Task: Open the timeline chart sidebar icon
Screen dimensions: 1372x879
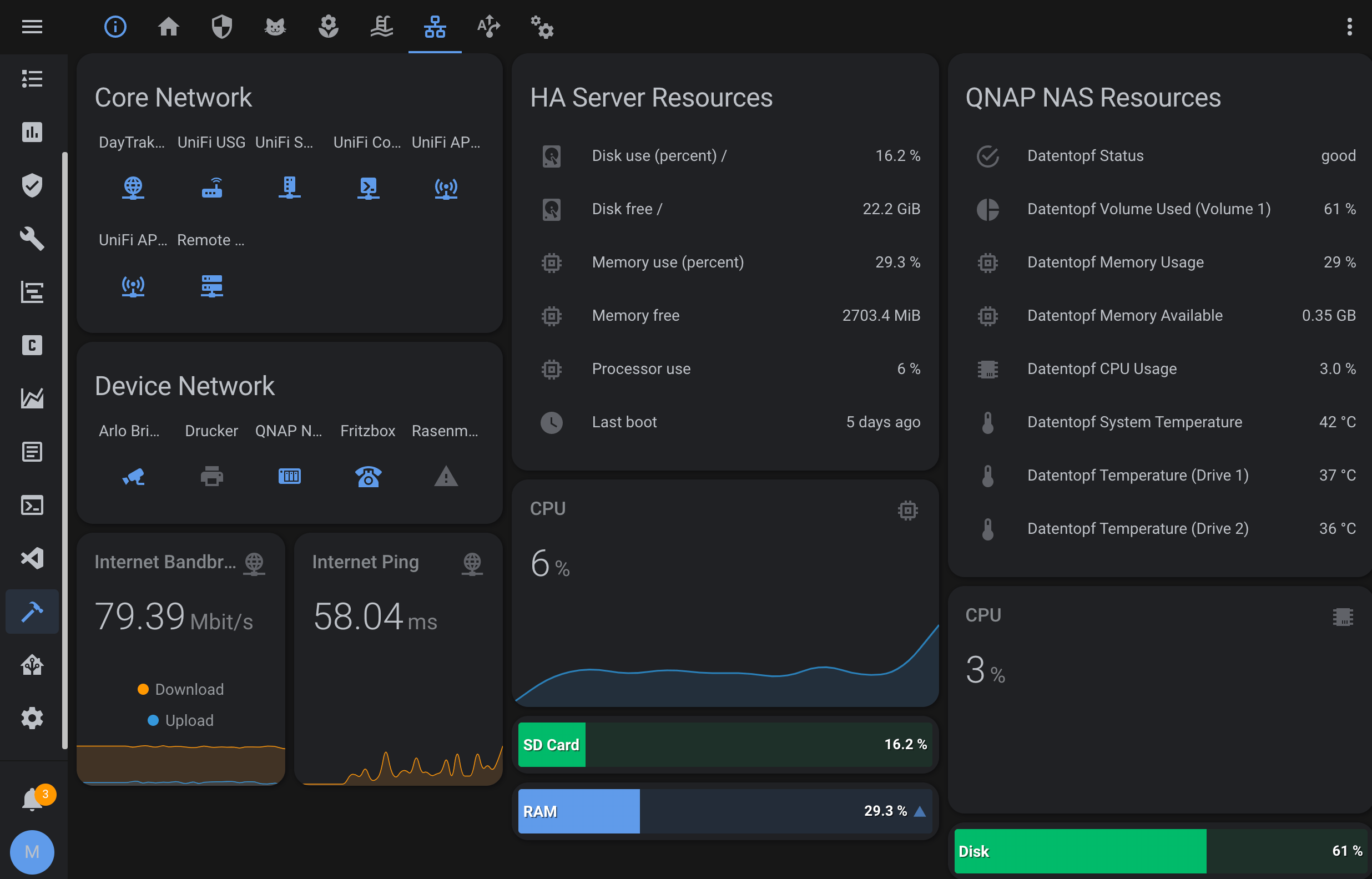Action: (x=32, y=292)
